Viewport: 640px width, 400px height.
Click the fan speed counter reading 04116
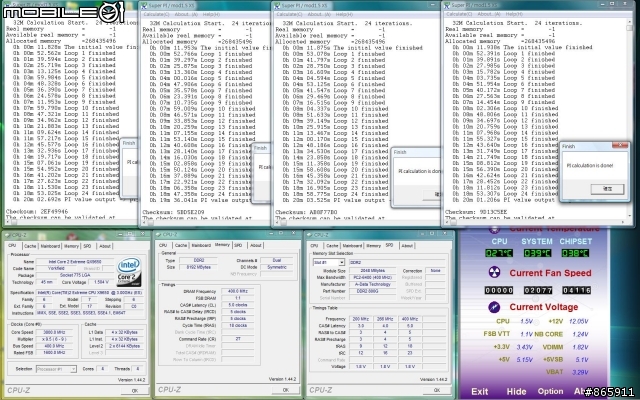[x=576, y=290]
